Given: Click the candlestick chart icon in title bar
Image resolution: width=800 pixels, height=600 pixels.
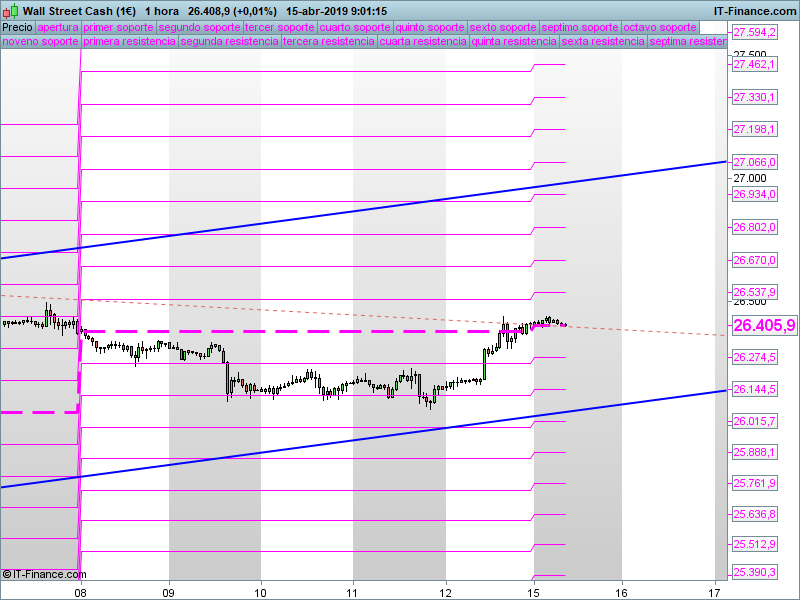Looking at the screenshot, I should tap(10, 11).
